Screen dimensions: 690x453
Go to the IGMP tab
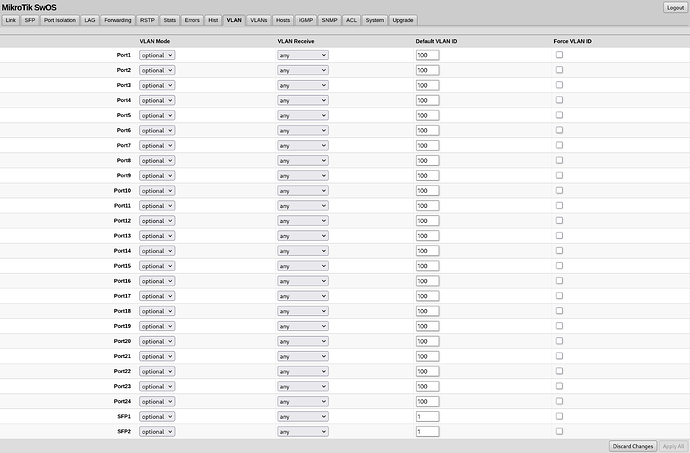pos(306,20)
